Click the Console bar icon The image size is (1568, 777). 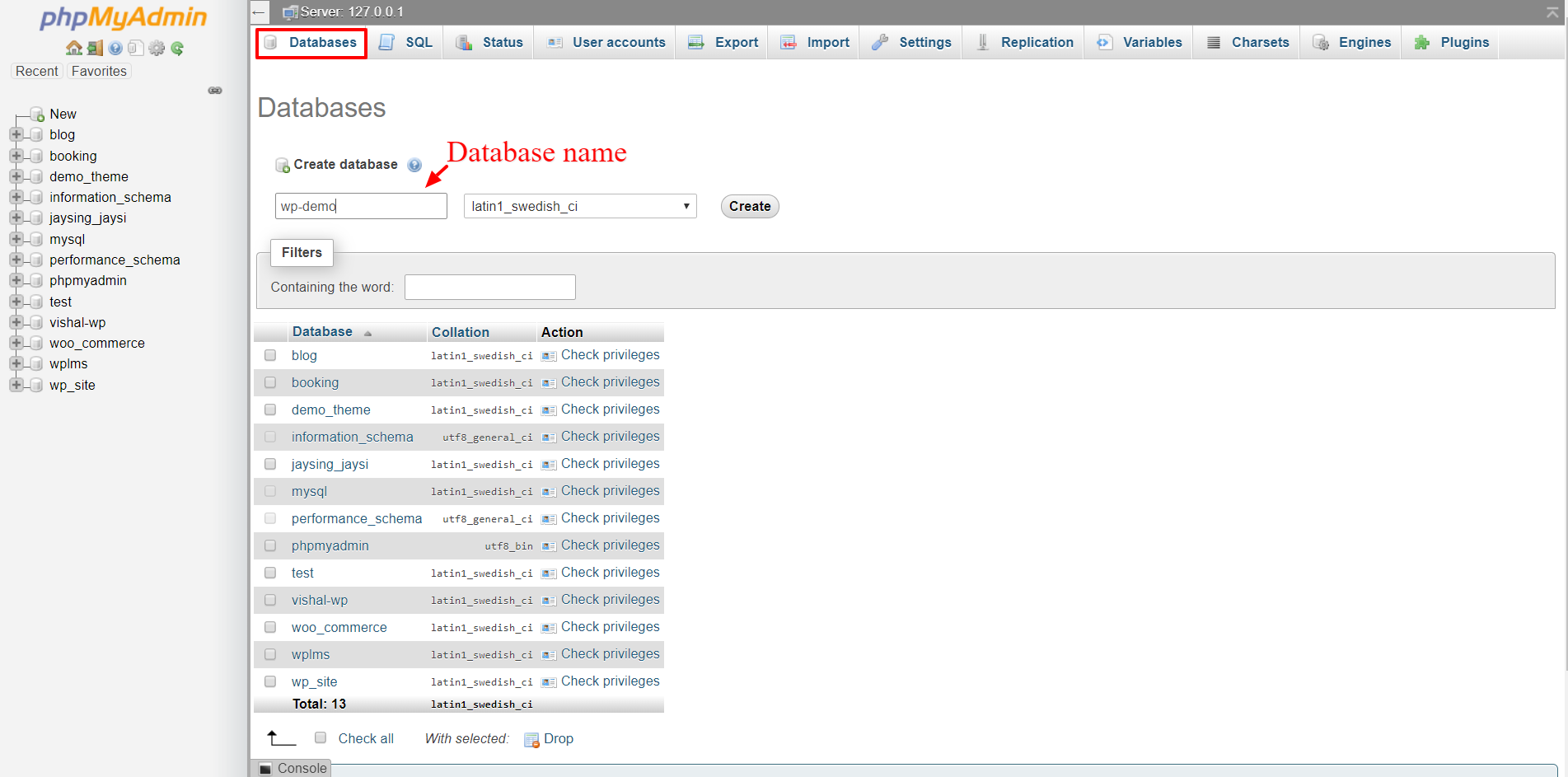click(x=265, y=769)
